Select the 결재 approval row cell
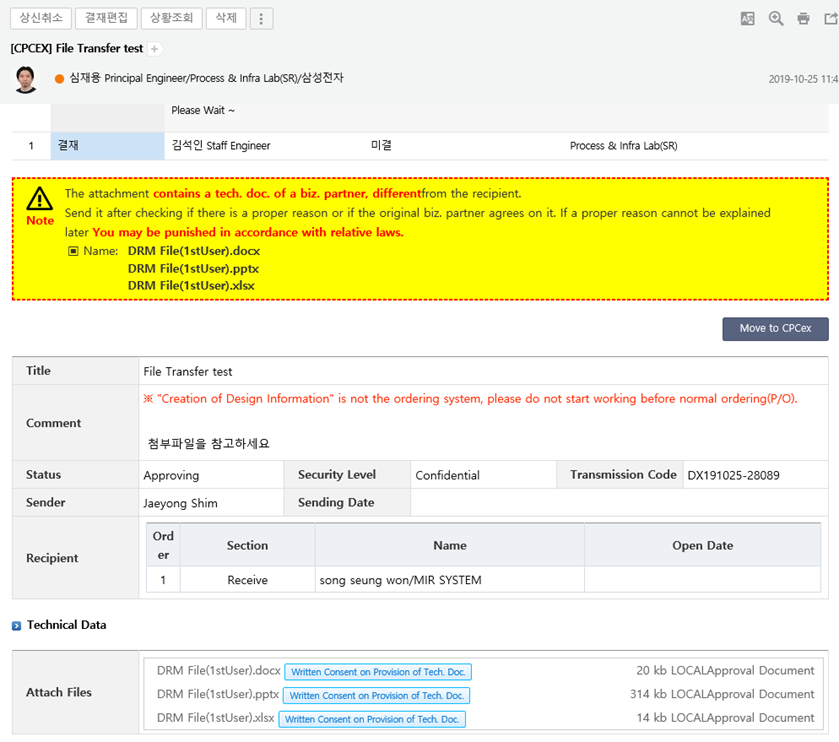 click(107, 146)
